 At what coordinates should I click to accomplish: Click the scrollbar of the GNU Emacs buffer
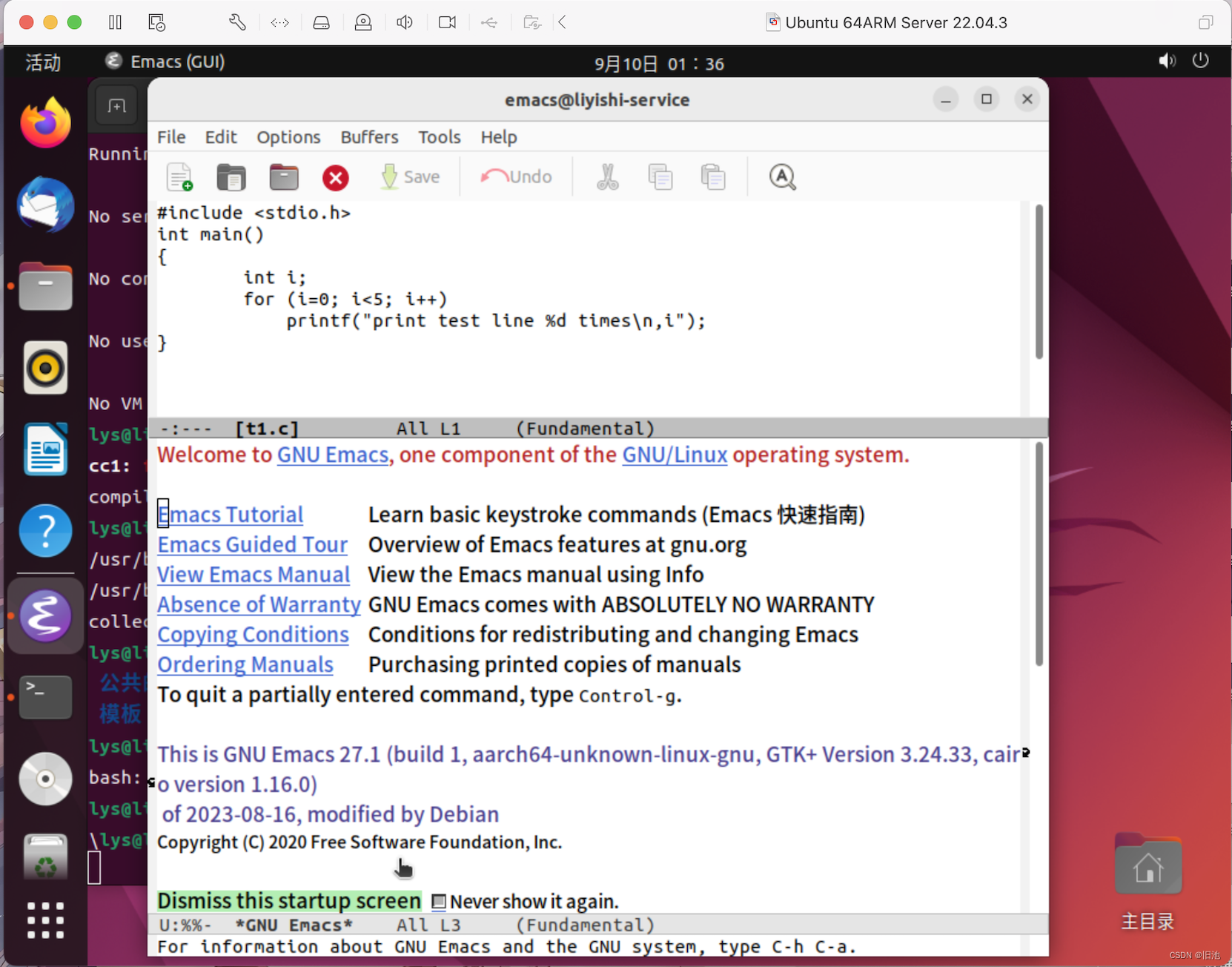[1039, 554]
